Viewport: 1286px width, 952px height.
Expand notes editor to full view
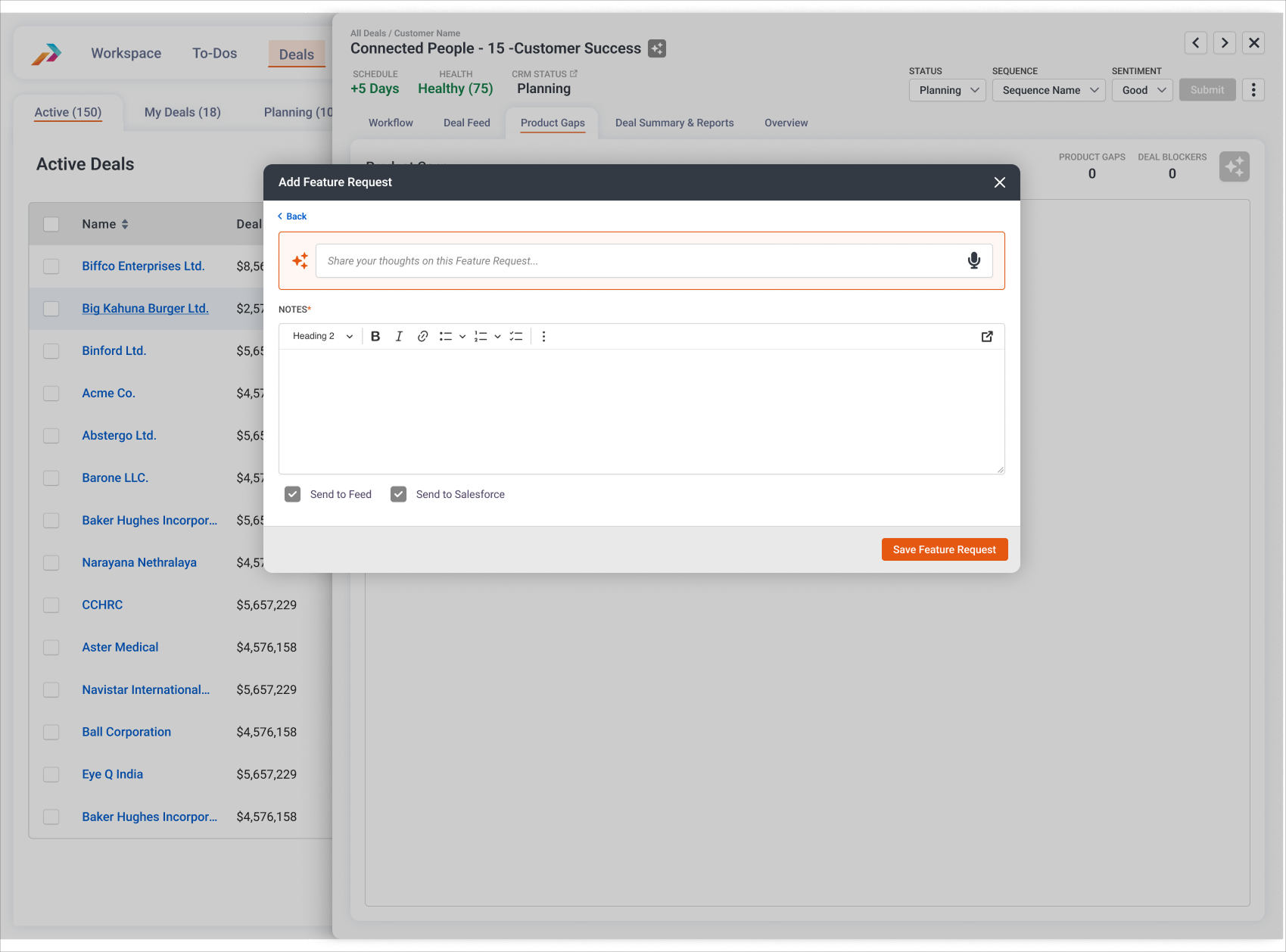pyautogui.click(x=987, y=337)
